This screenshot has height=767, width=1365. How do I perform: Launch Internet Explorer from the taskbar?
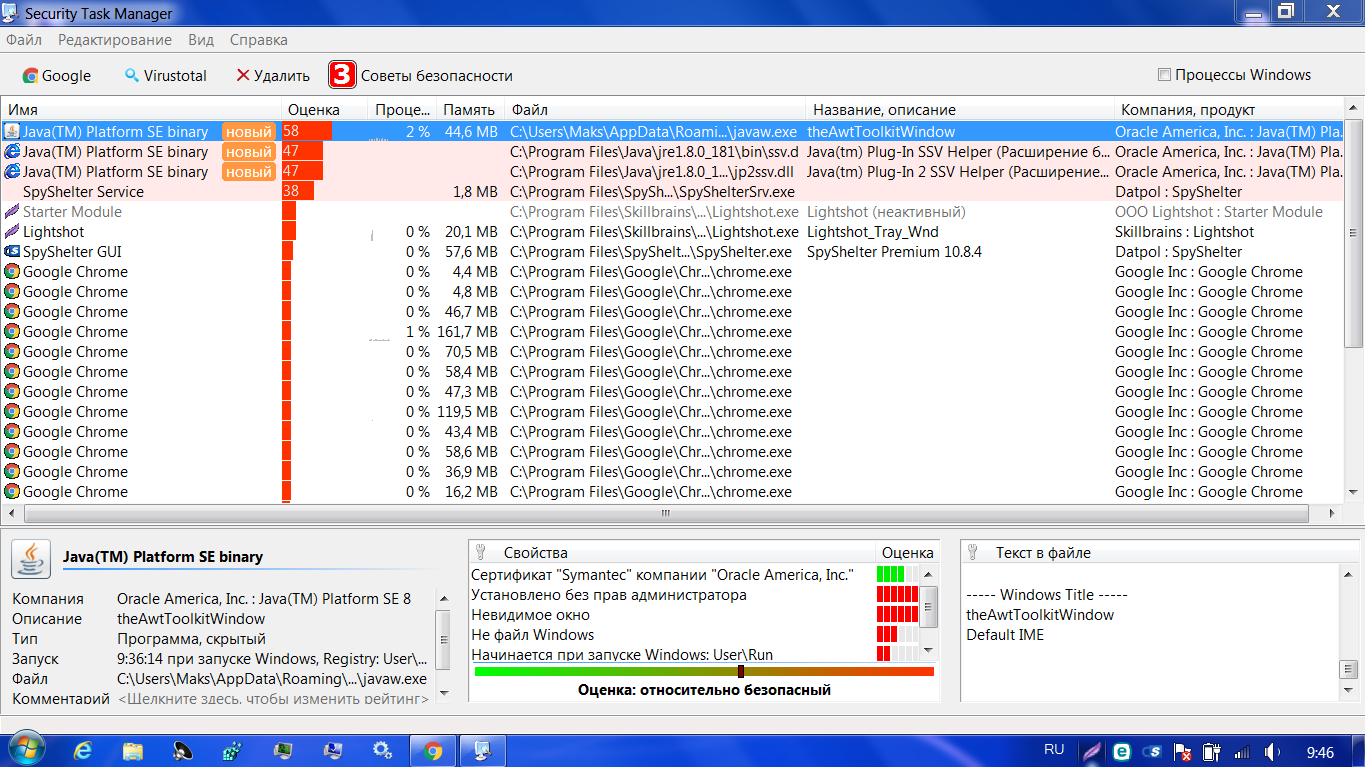(83, 750)
